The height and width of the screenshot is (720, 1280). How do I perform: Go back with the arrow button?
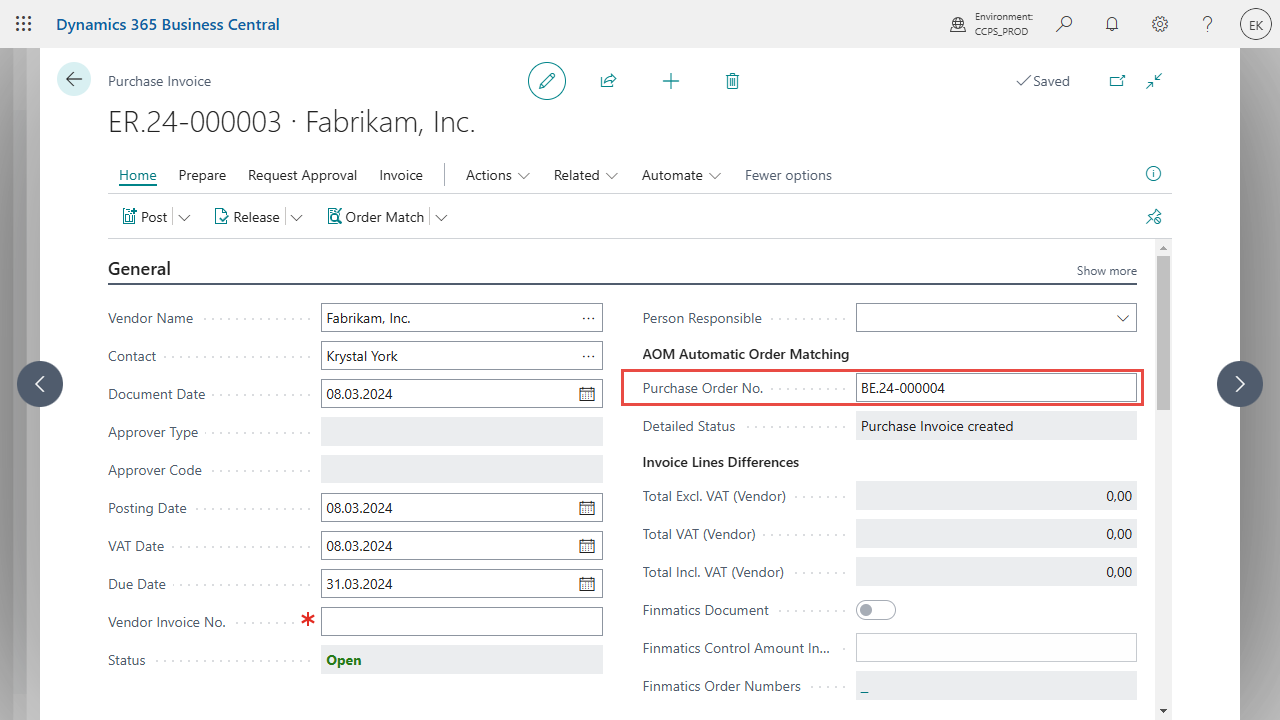(74, 79)
